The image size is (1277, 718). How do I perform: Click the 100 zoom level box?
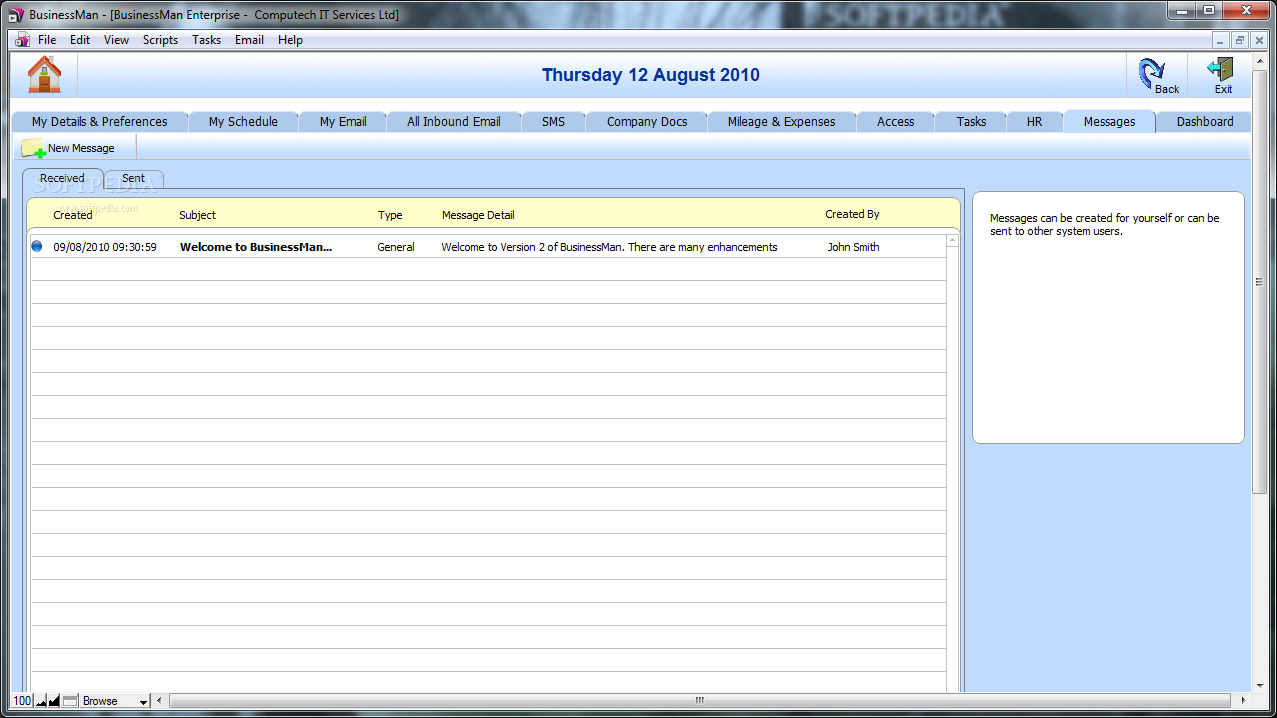[22, 701]
